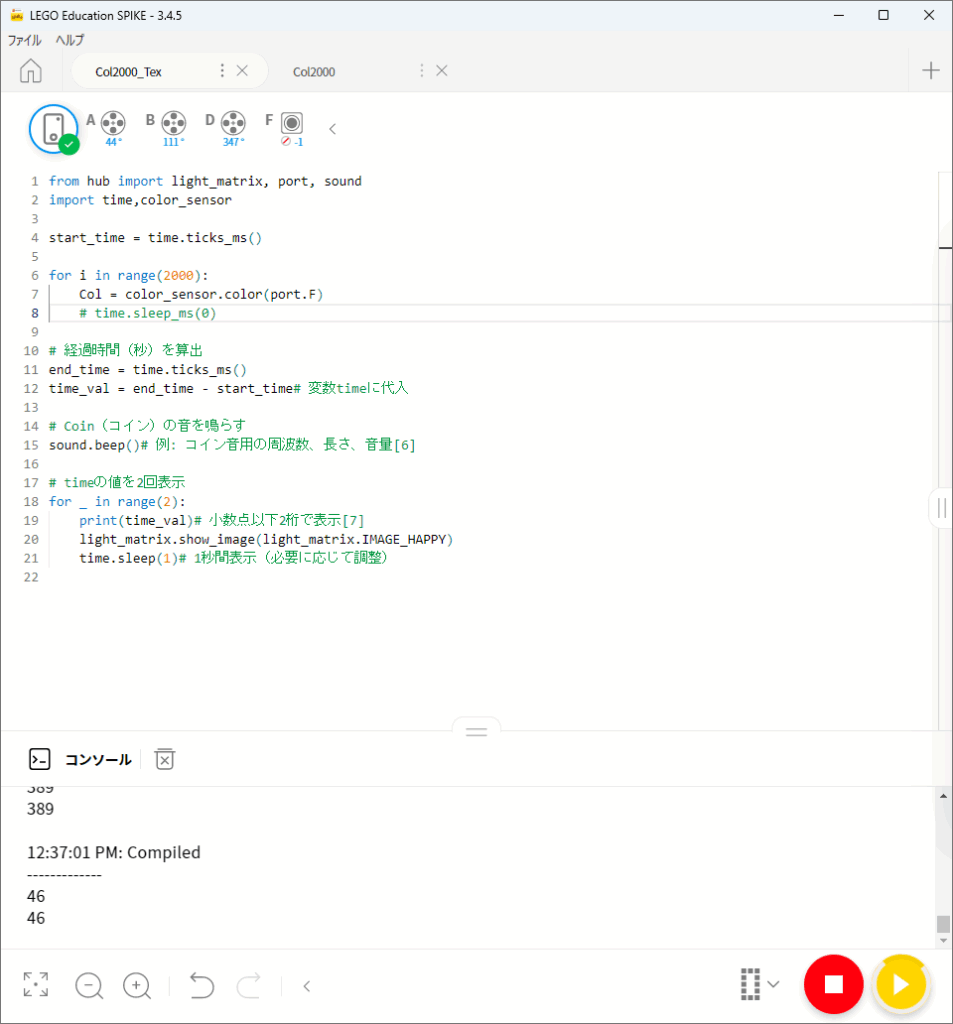The image size is (953, 1024).
Task: Stop the running program
Action: pyautogui.click(x=833, y=984)
